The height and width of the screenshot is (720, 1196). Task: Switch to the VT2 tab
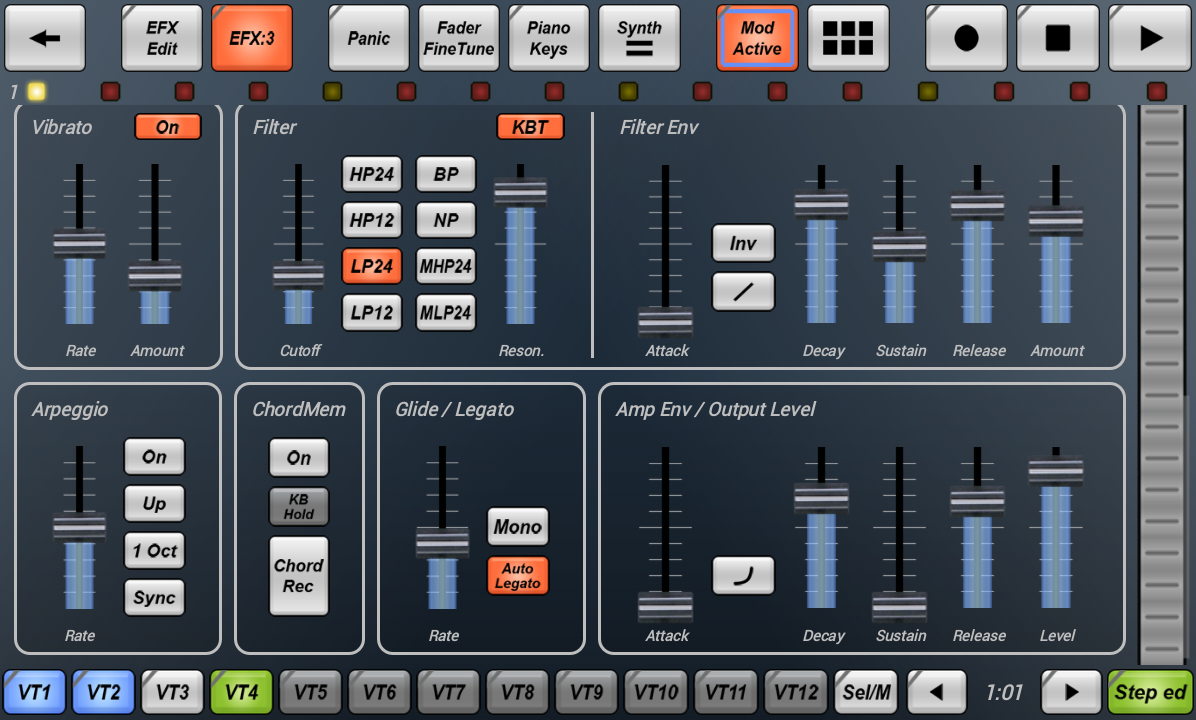tap(103, 692)
